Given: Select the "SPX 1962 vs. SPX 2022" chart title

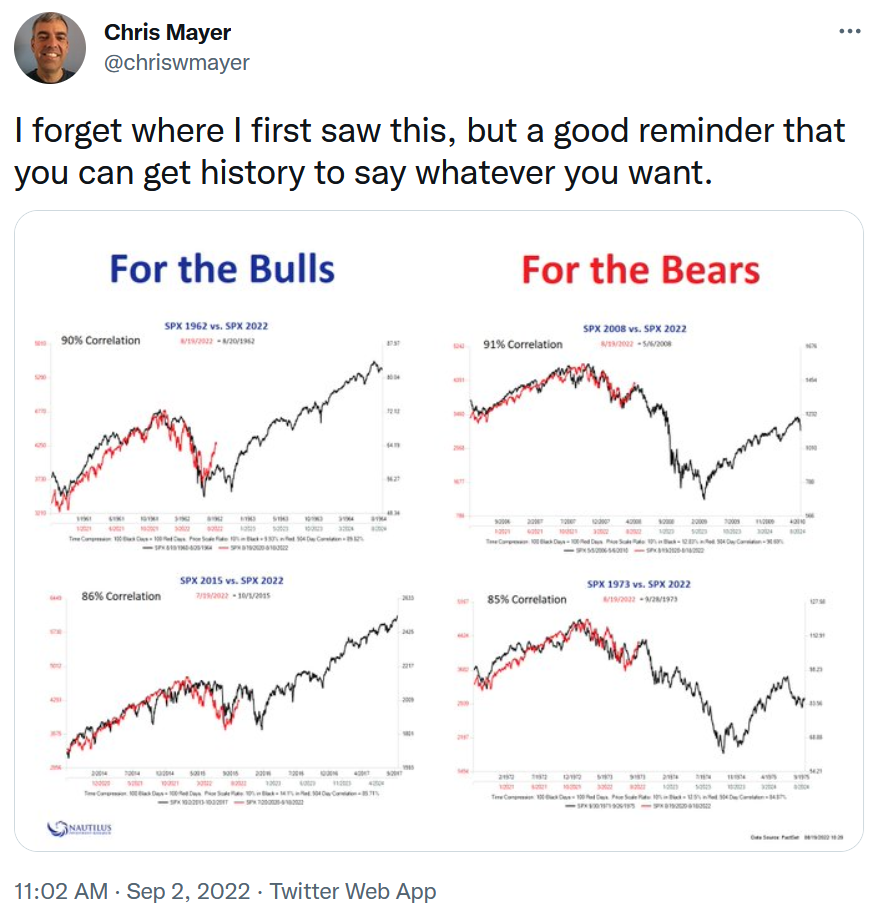Looking at the screenshot, I should coord(216,326).
